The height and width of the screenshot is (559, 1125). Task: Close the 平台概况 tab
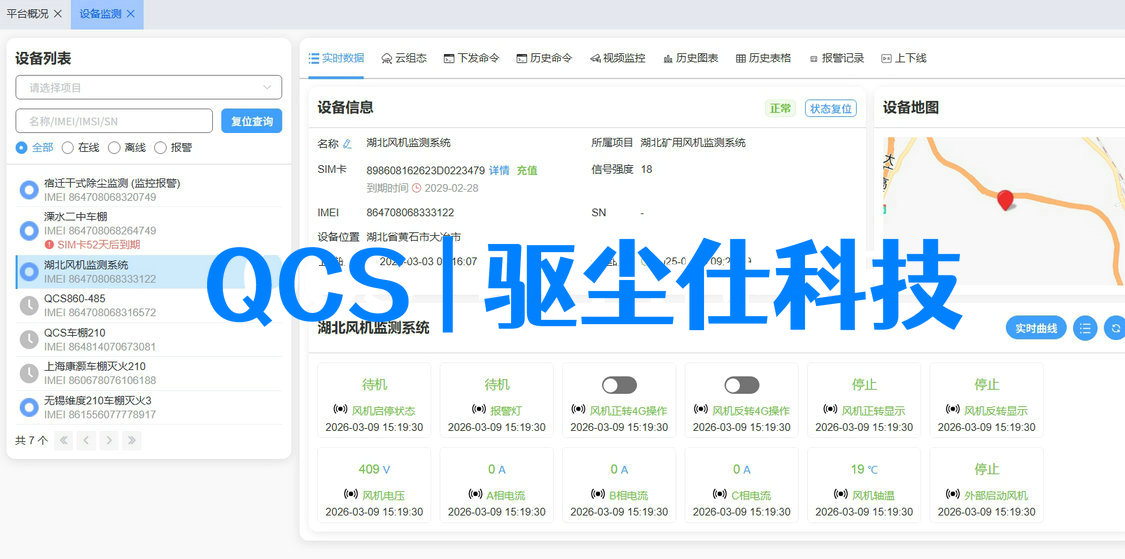pos(58,14)
